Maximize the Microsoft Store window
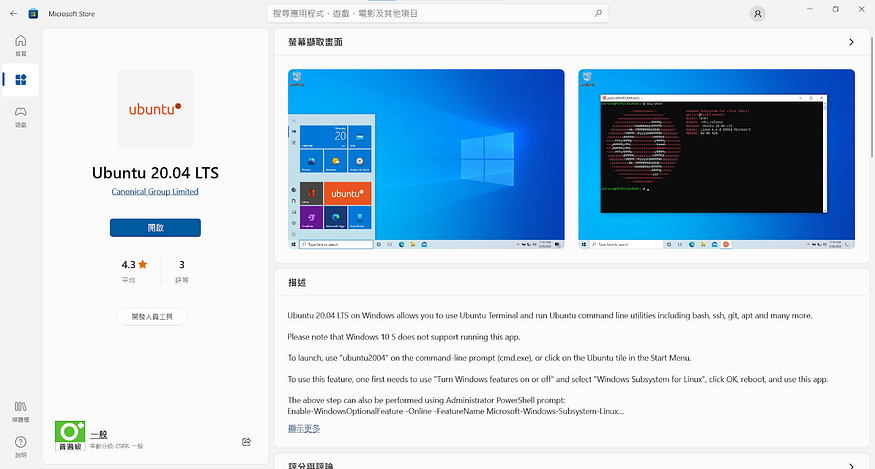Viewport: 875px width, 469px height. (835, 9)
